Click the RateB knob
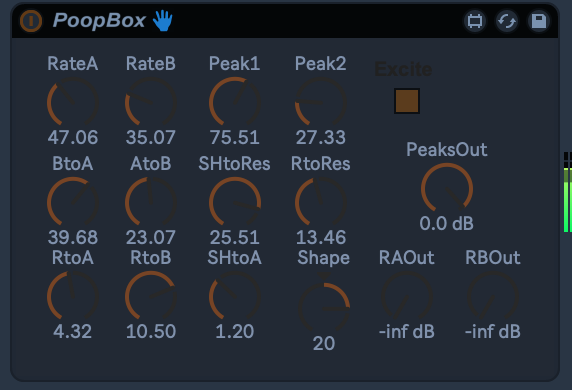Viewport: 572px width, 390px height. pyautogui.click(x=151, y=102)
